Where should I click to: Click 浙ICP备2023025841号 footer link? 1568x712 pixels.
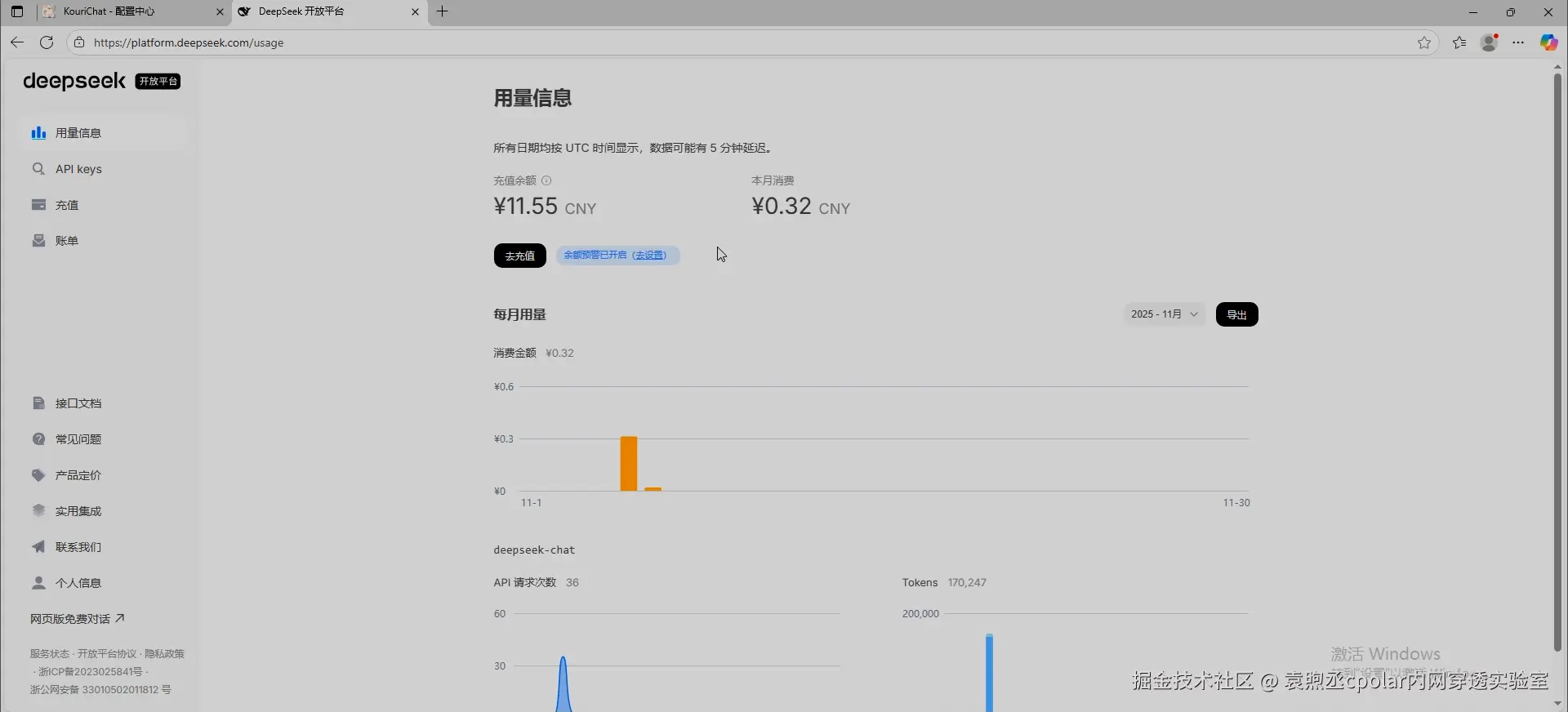(x=91, y=672)
